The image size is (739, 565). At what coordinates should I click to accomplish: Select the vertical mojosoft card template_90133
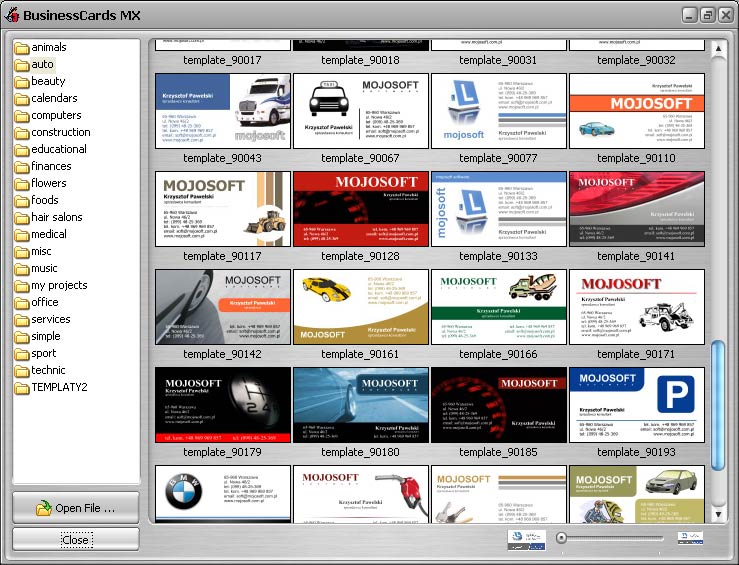499,209
